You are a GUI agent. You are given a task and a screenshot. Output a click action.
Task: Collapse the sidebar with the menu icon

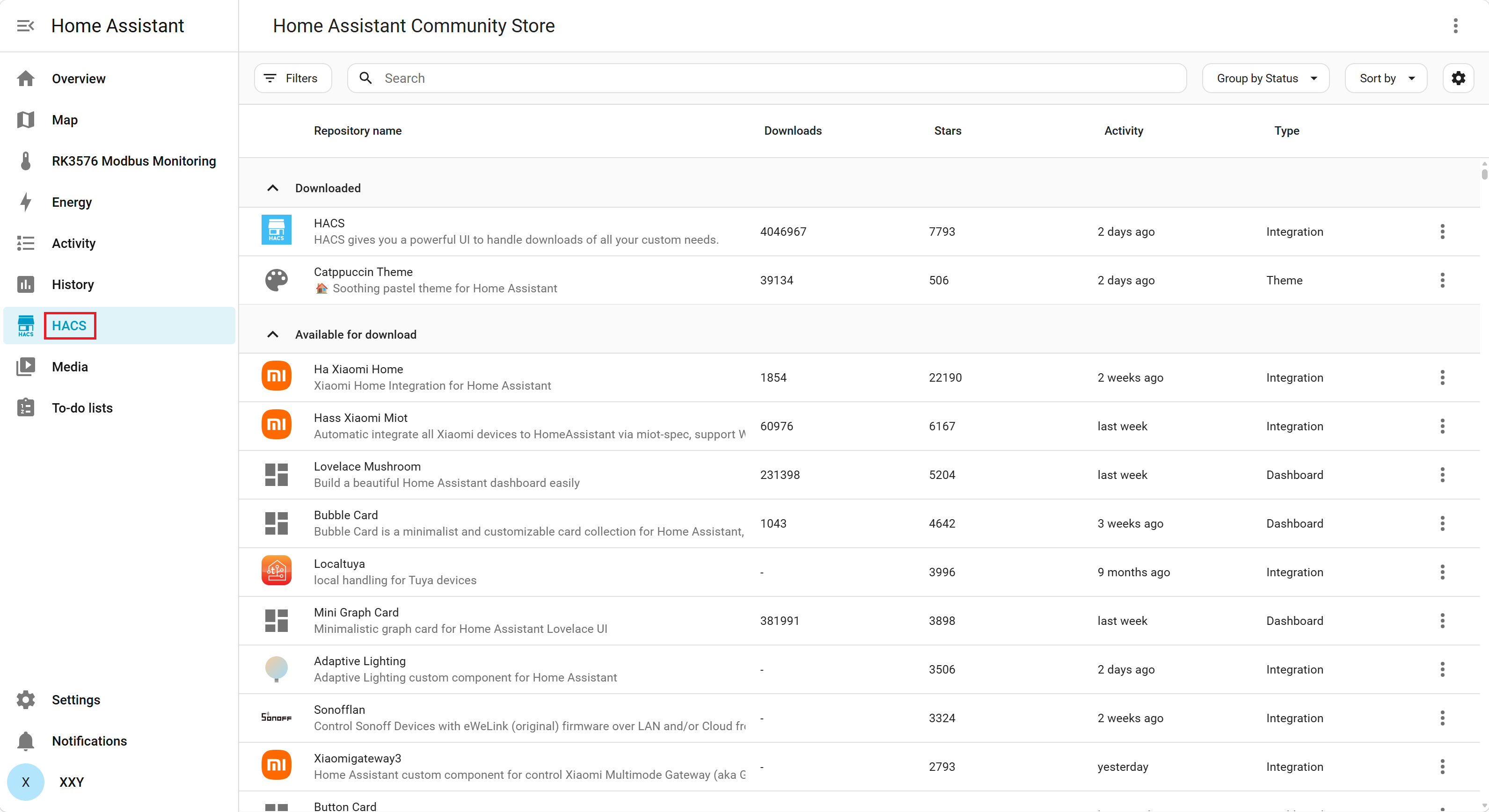pos(25,26)
